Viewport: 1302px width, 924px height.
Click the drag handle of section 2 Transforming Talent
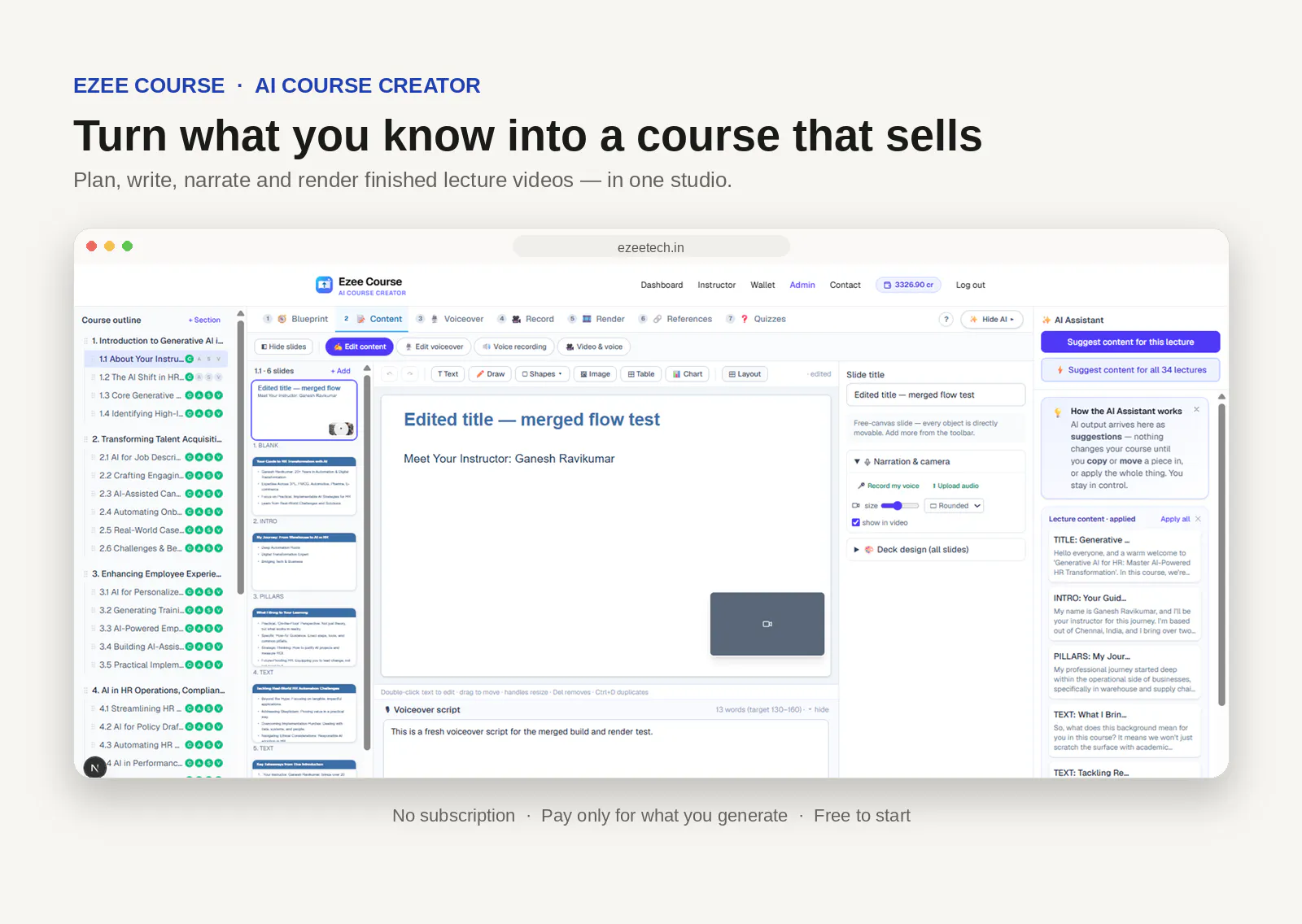pyautogui.click(x=86, y=439)
